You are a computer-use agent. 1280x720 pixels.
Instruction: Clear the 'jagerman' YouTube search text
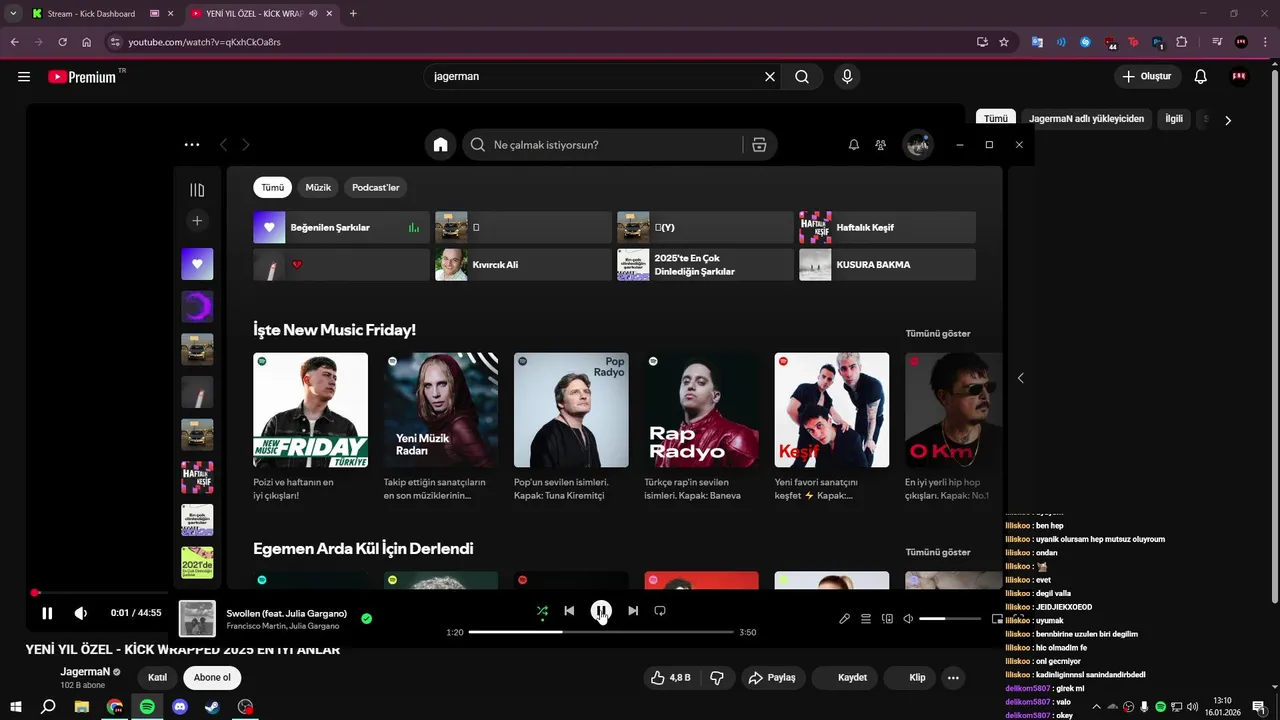tap(770, 76)
